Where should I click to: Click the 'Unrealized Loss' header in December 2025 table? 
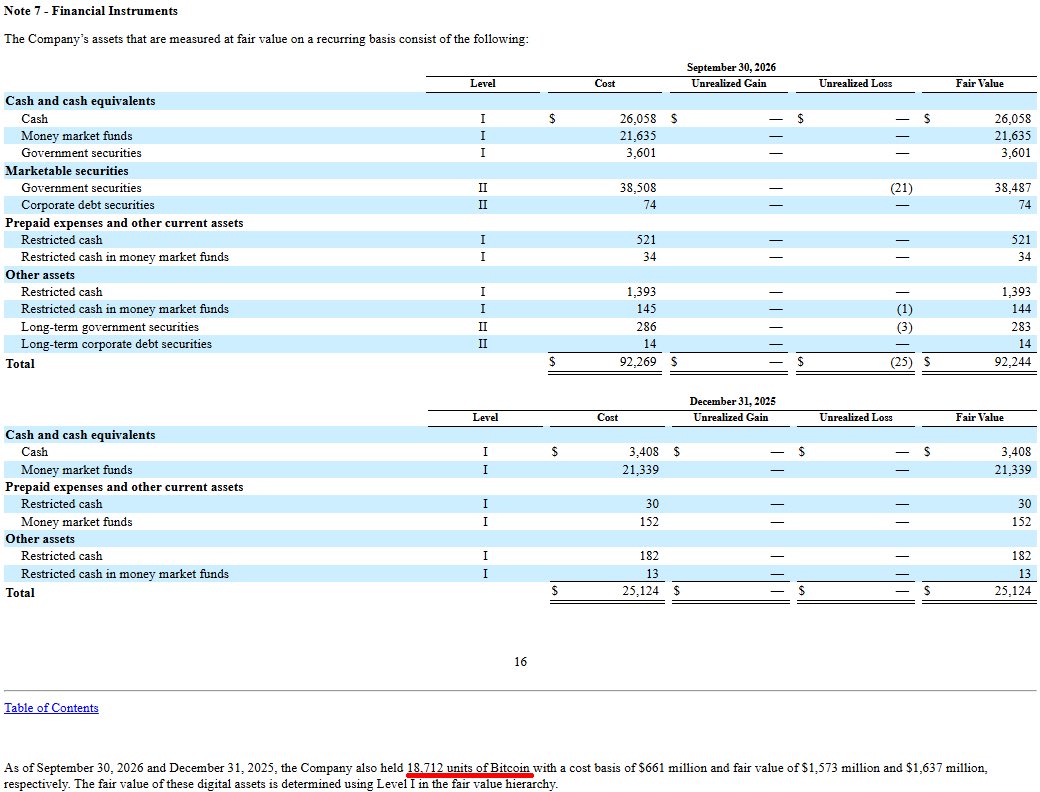[x=856, y=417]
